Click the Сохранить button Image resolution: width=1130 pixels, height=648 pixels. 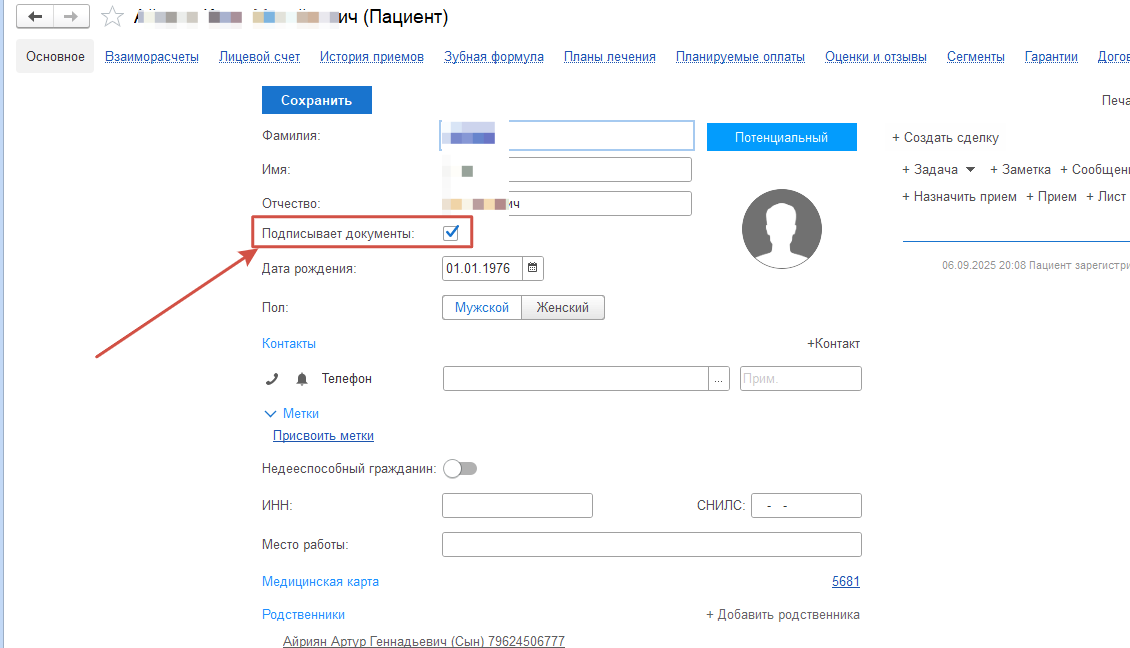coord(316,100)
